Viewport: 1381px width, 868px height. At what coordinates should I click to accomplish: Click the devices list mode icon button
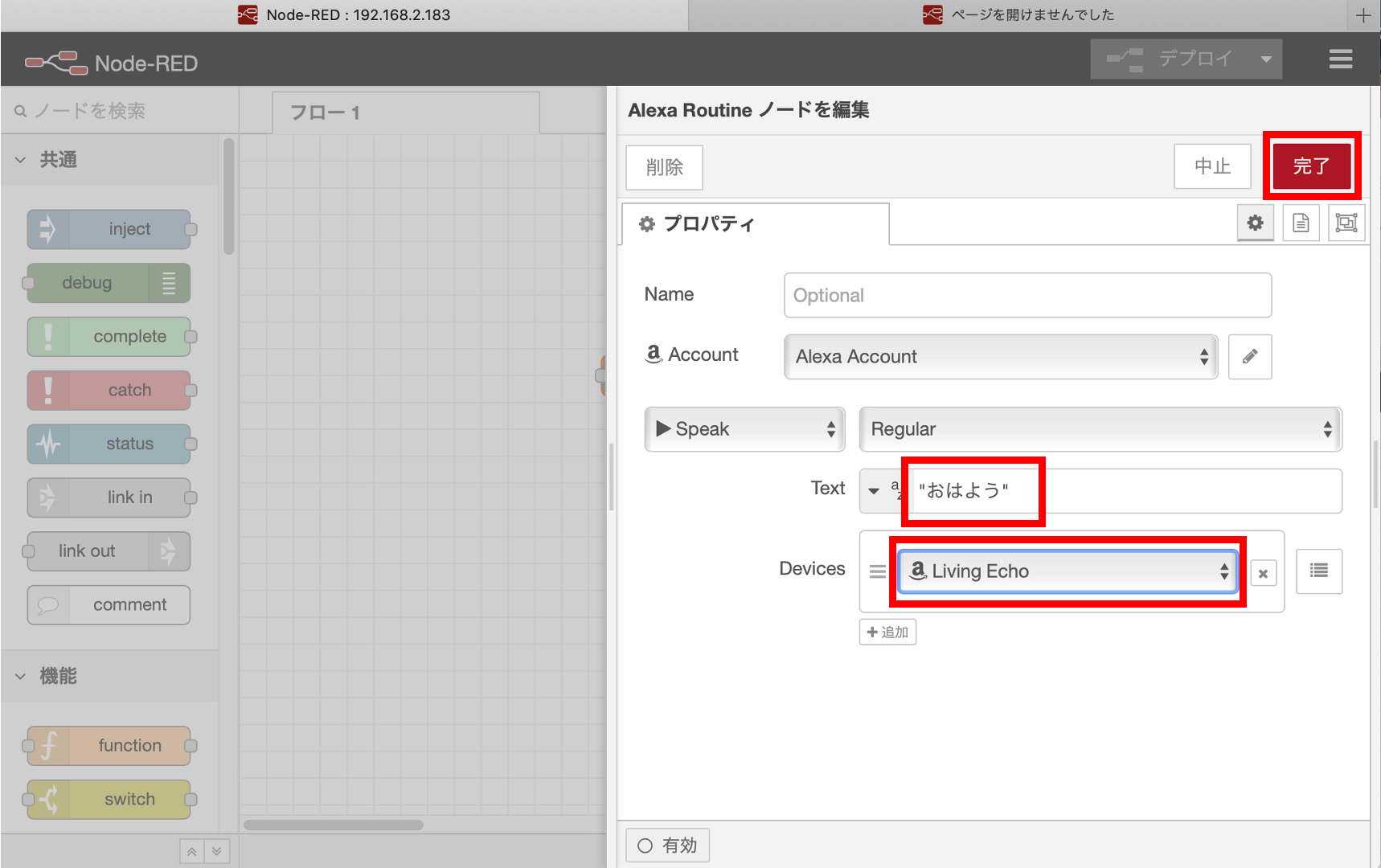click(x=1319, y=571)
